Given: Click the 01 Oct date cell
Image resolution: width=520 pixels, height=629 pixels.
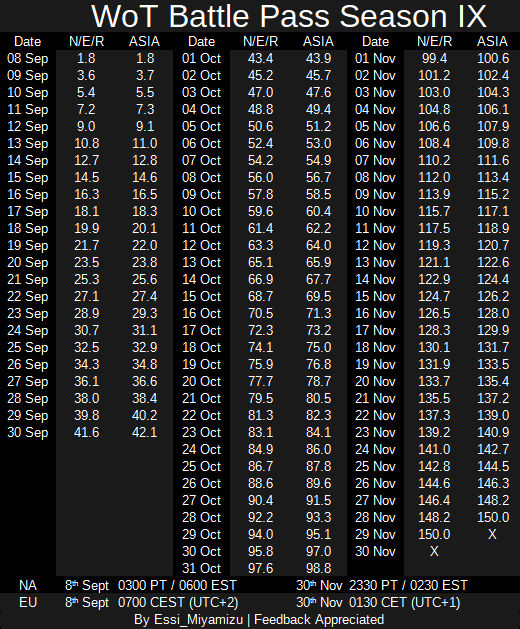Looking at the screenshot, I should pyautogui.click(x=201, y=59).
